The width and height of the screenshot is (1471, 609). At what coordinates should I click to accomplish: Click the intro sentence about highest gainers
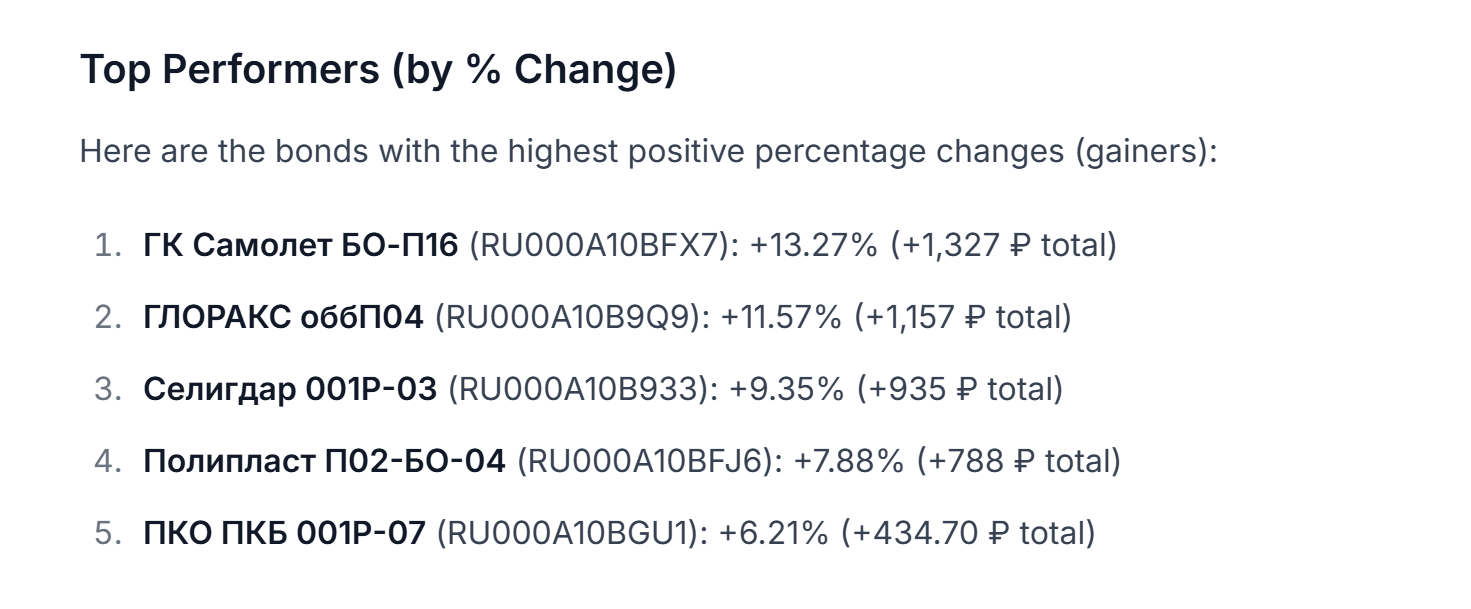point(648,152)
